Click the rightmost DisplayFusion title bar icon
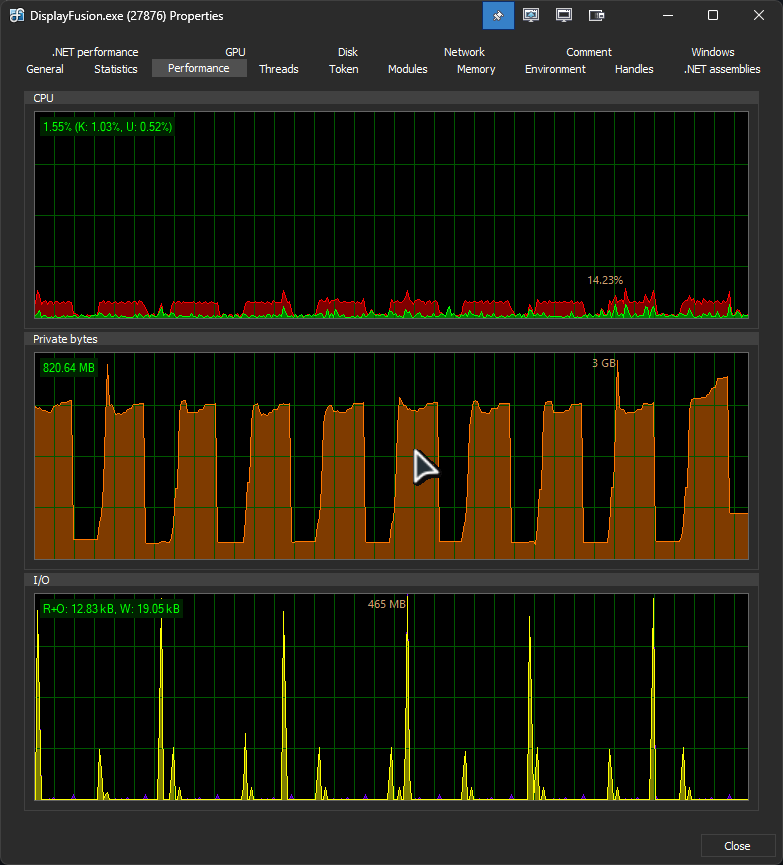 coord(597,16)
